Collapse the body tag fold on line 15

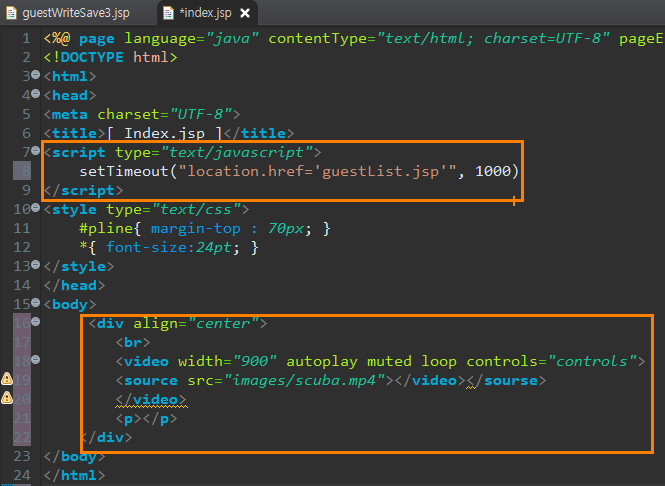(x=36, y=302)
